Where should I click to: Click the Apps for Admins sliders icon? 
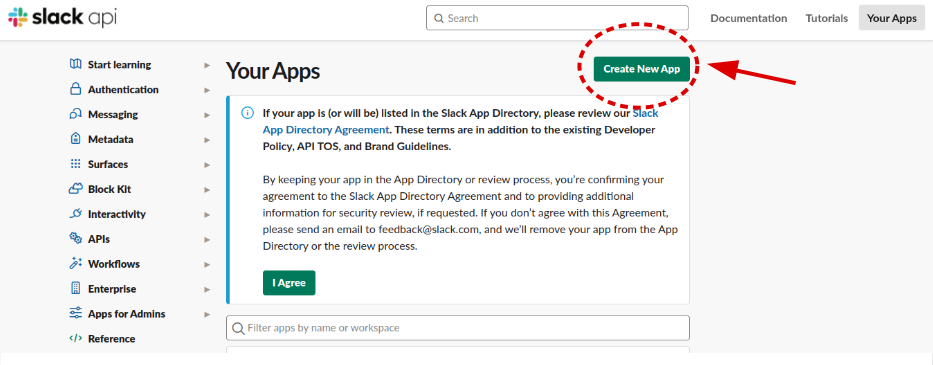click(75, 313)
